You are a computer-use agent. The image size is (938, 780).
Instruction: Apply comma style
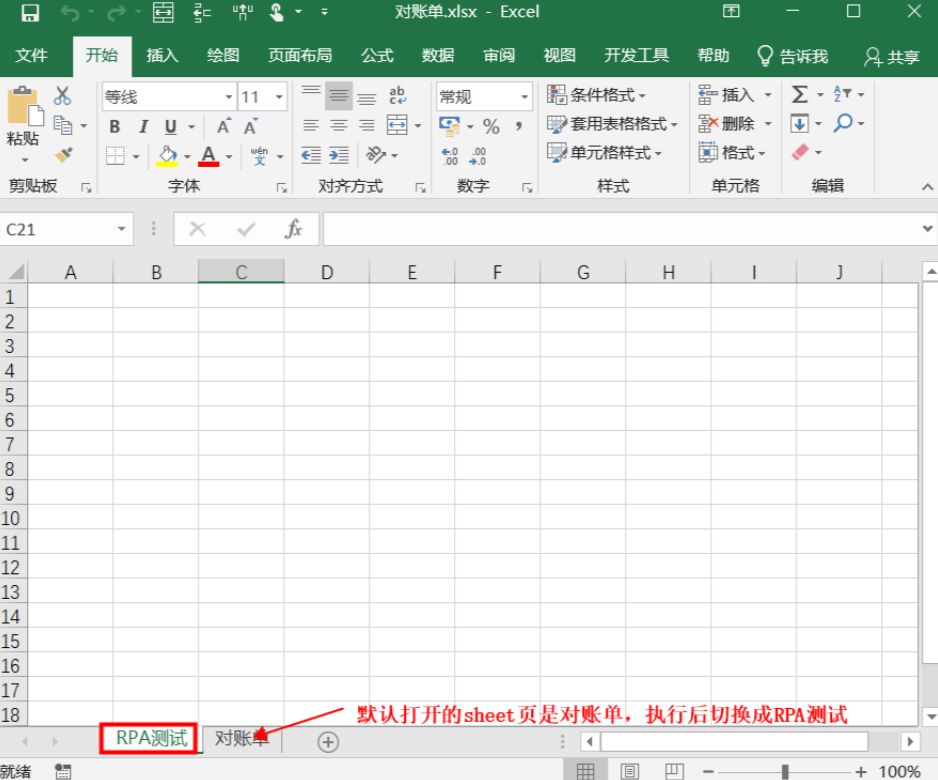coord(519,126)
